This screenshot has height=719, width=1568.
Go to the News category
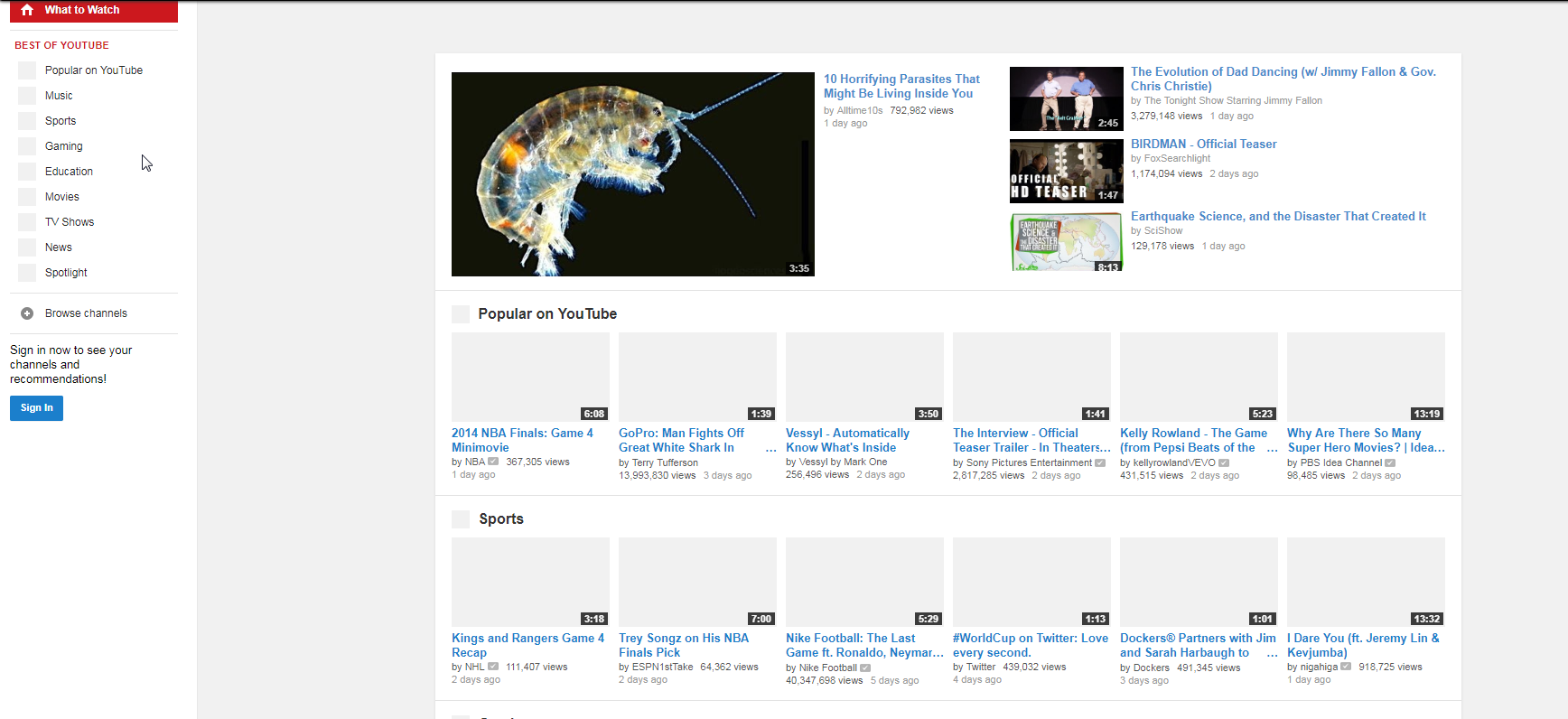[58, 247]
